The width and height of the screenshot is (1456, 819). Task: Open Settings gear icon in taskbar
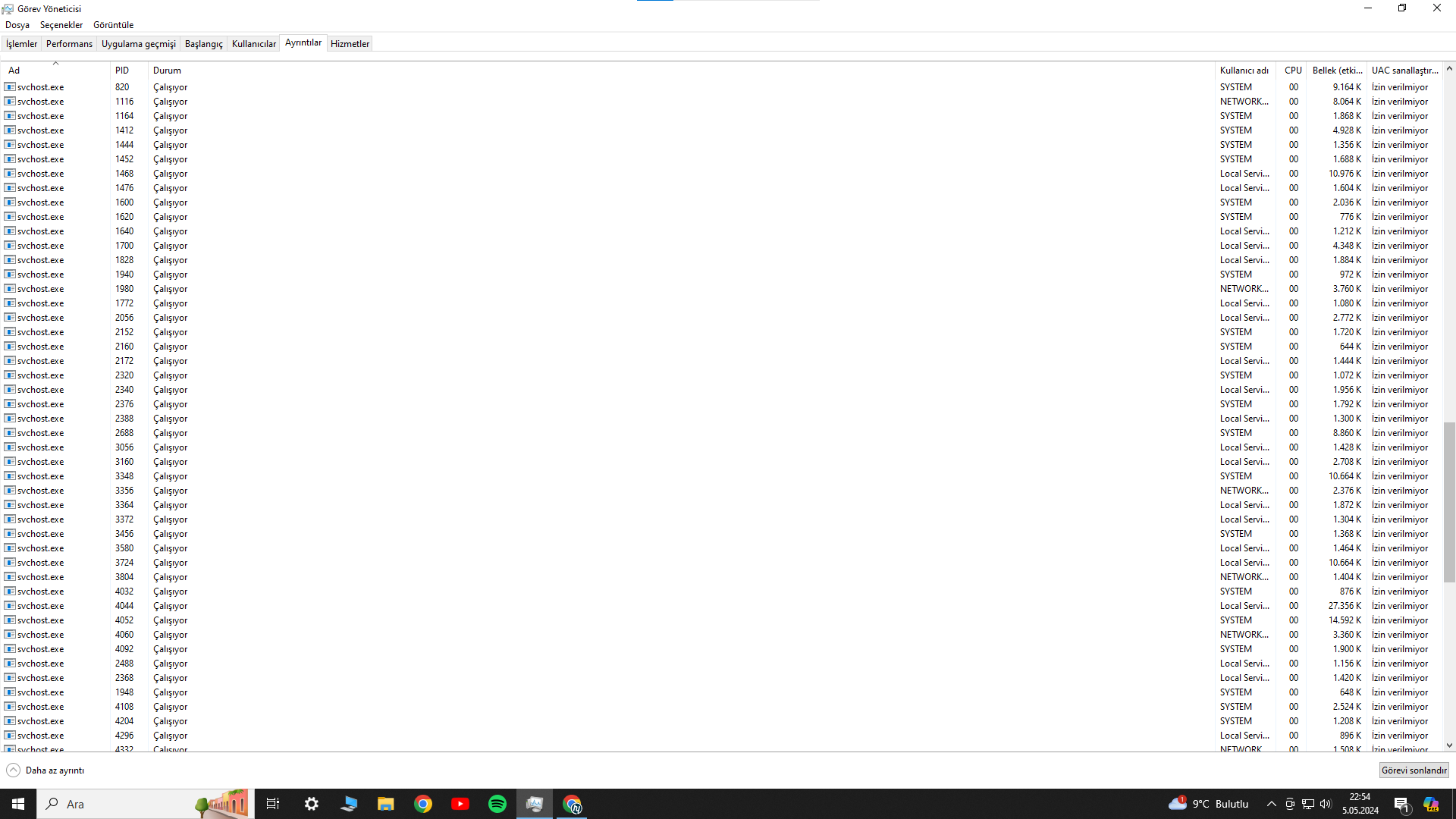coord(312,804)
